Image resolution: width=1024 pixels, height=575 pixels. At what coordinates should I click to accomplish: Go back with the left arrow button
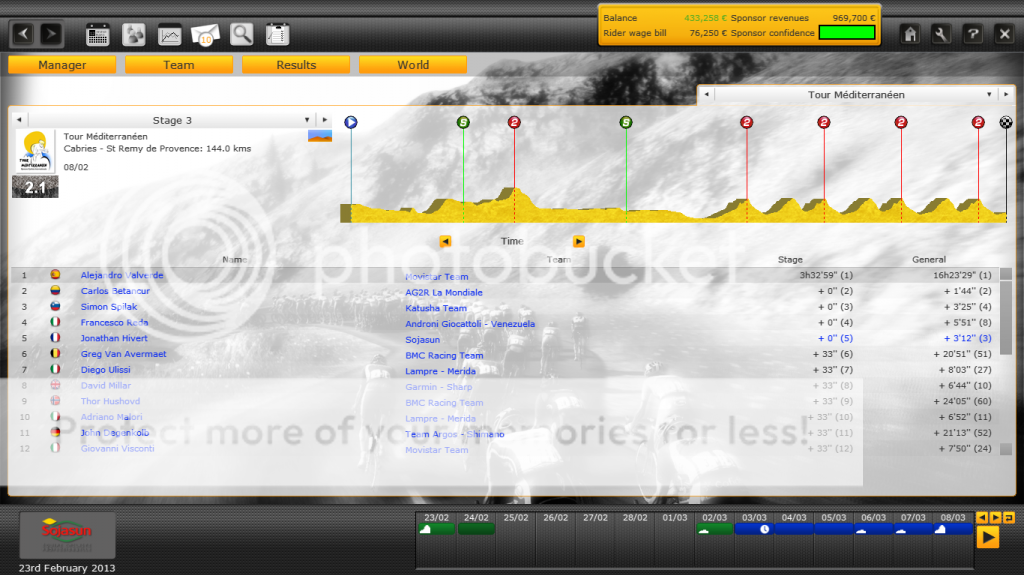[x=24, y=34]
